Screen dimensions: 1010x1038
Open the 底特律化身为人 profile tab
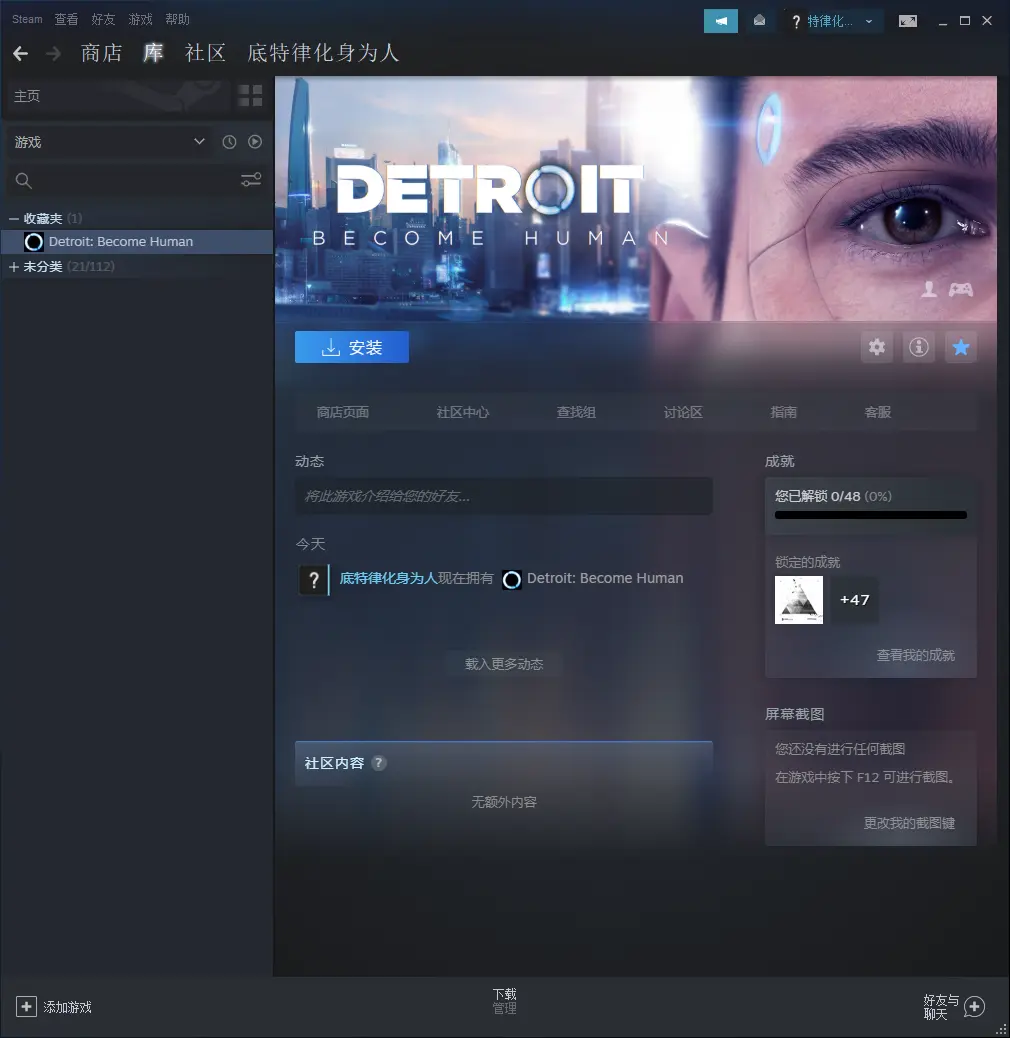[x=323, y=53]
